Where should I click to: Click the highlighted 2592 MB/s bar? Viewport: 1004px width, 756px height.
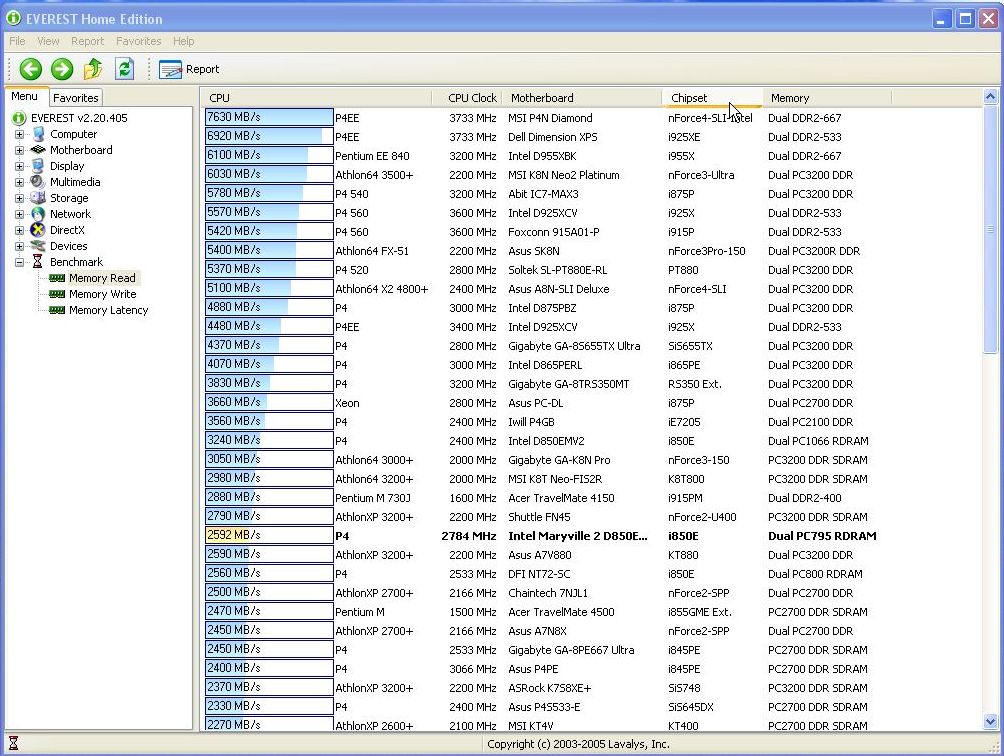pyautogui.click(x=269, y=535)
